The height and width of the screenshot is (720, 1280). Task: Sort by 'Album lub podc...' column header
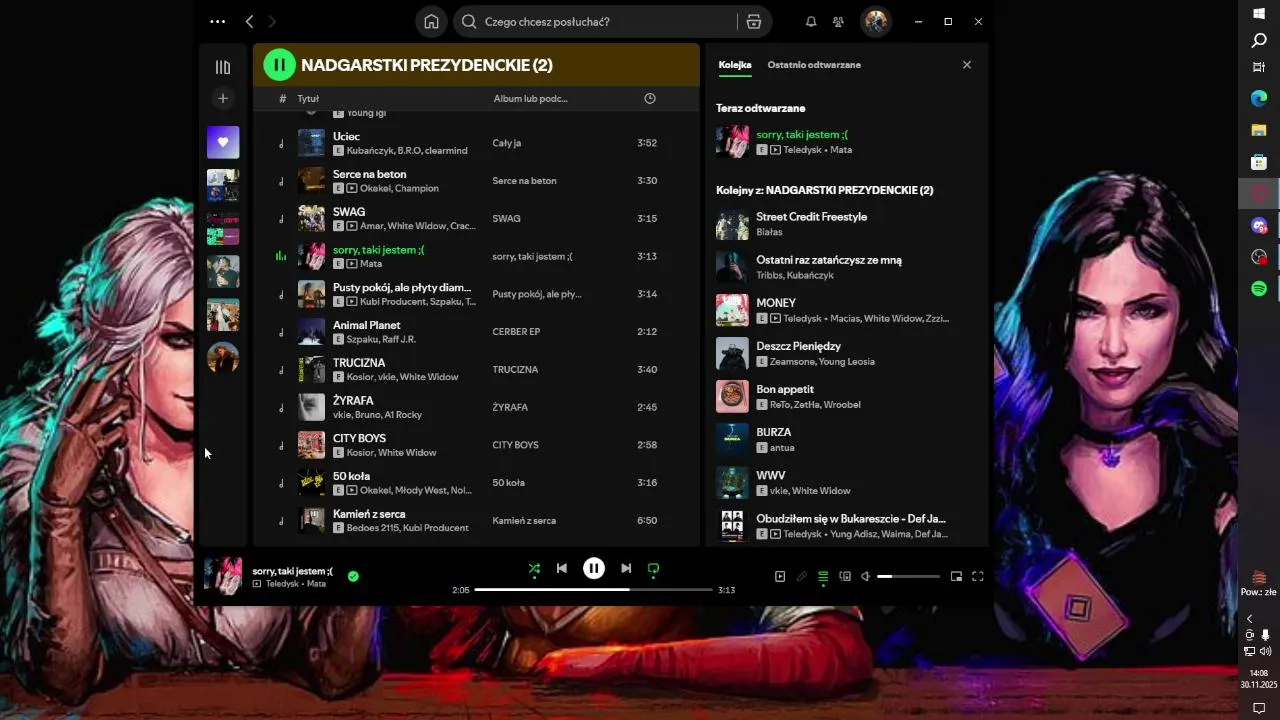click(530, 99)
